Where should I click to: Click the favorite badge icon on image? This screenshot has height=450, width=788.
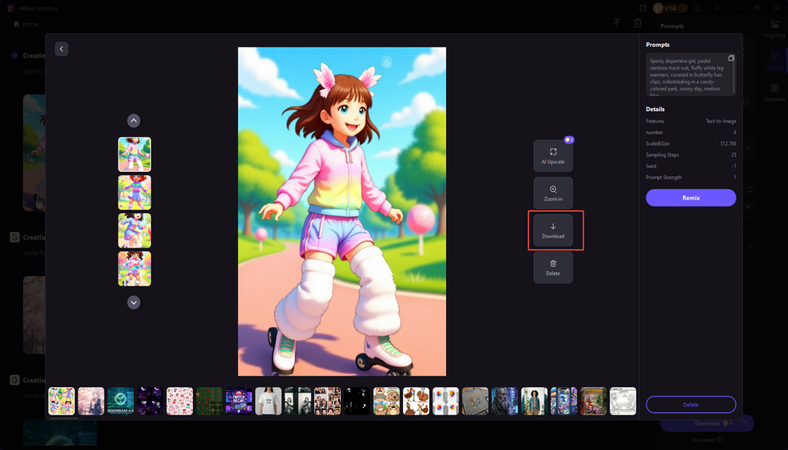coord(387,62)
